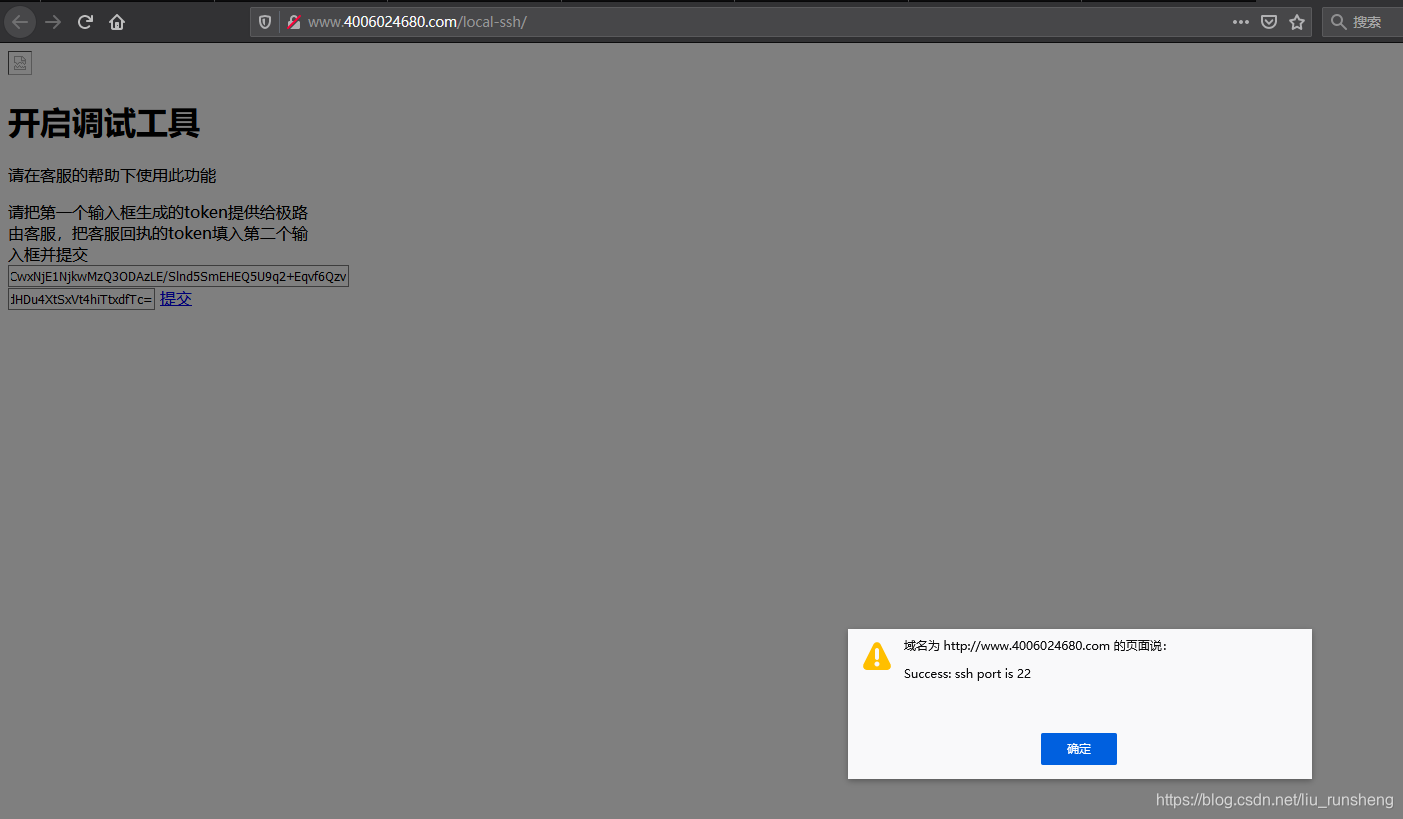This screenshot has width=1403, height=819.
Task: Open the page actions three-dot menu
Action: click(1241, 22)
